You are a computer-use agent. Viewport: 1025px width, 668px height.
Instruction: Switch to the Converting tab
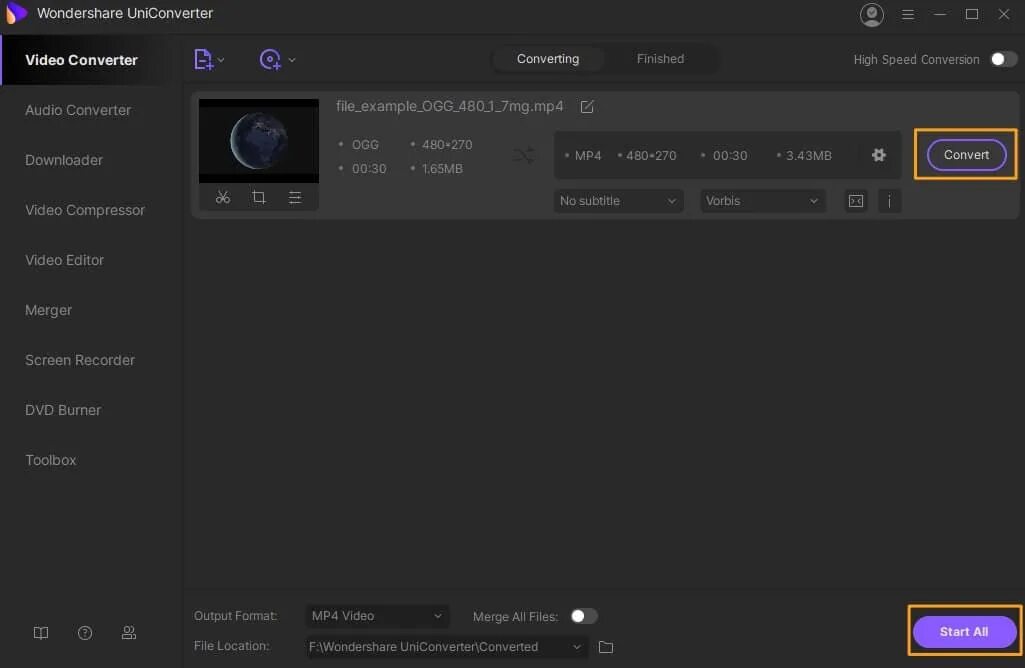(548, 59)
